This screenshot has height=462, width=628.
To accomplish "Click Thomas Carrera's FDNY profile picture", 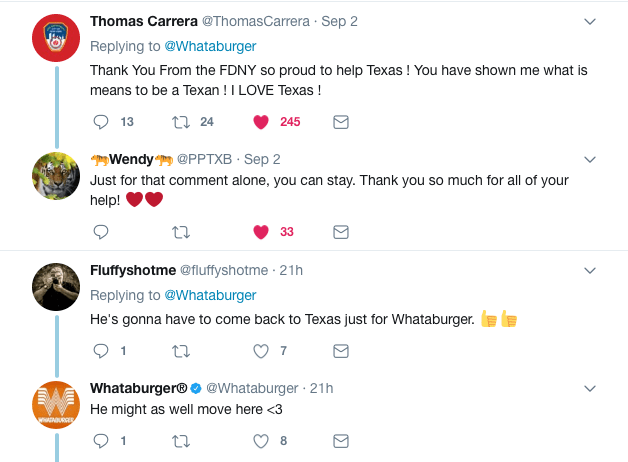I will pos(56,38).
